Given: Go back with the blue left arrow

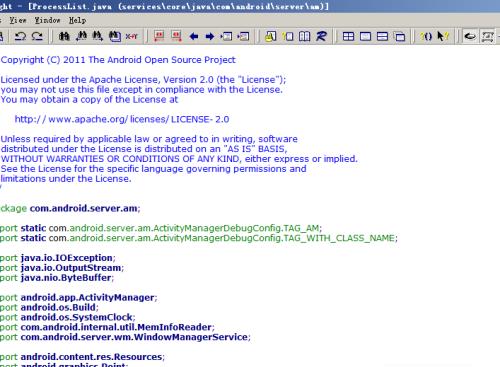Looking at the screenshot, I should click(193, 36).
